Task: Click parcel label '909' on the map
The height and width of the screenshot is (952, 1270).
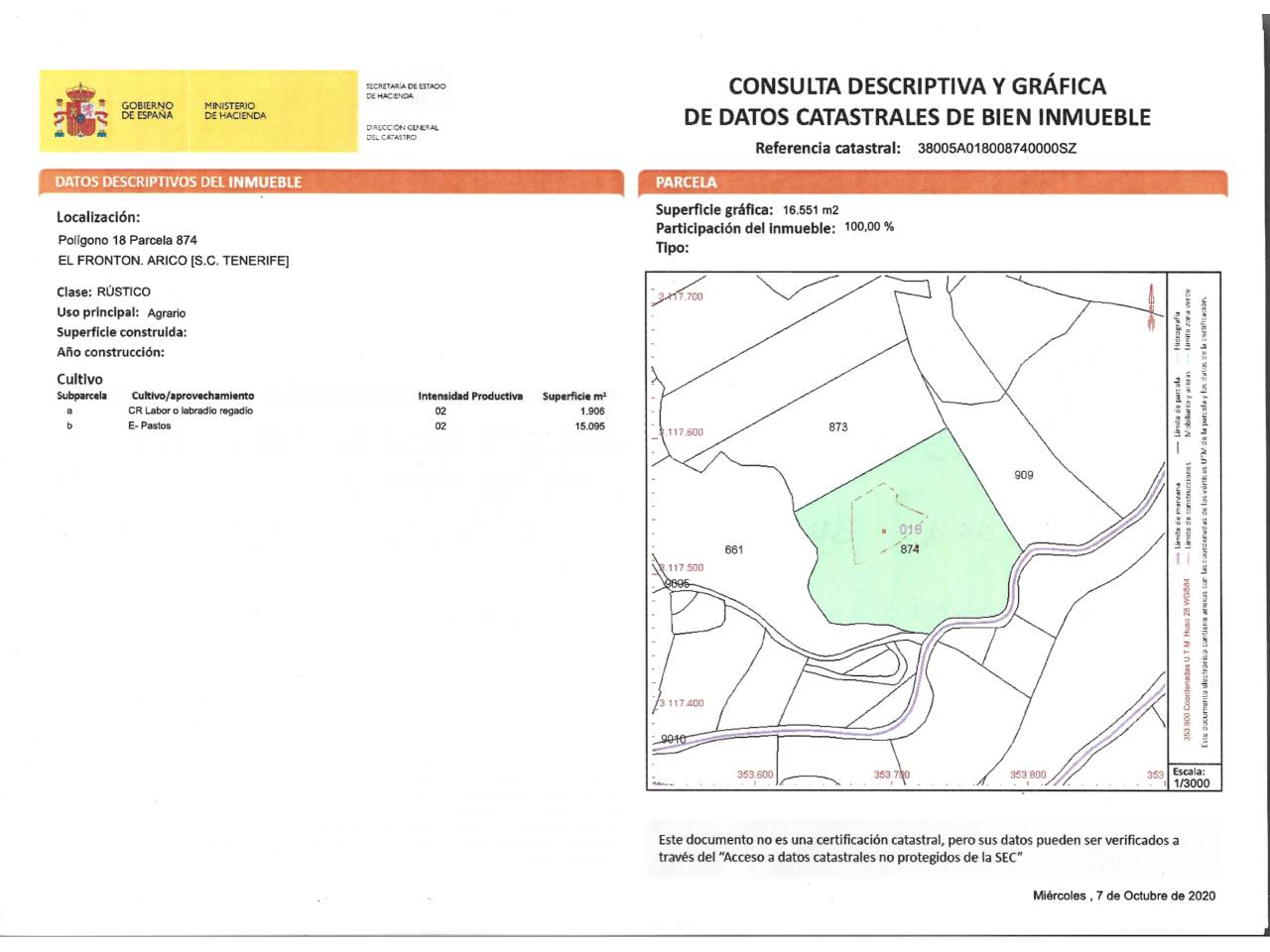Action: (x=1024, y=475)
